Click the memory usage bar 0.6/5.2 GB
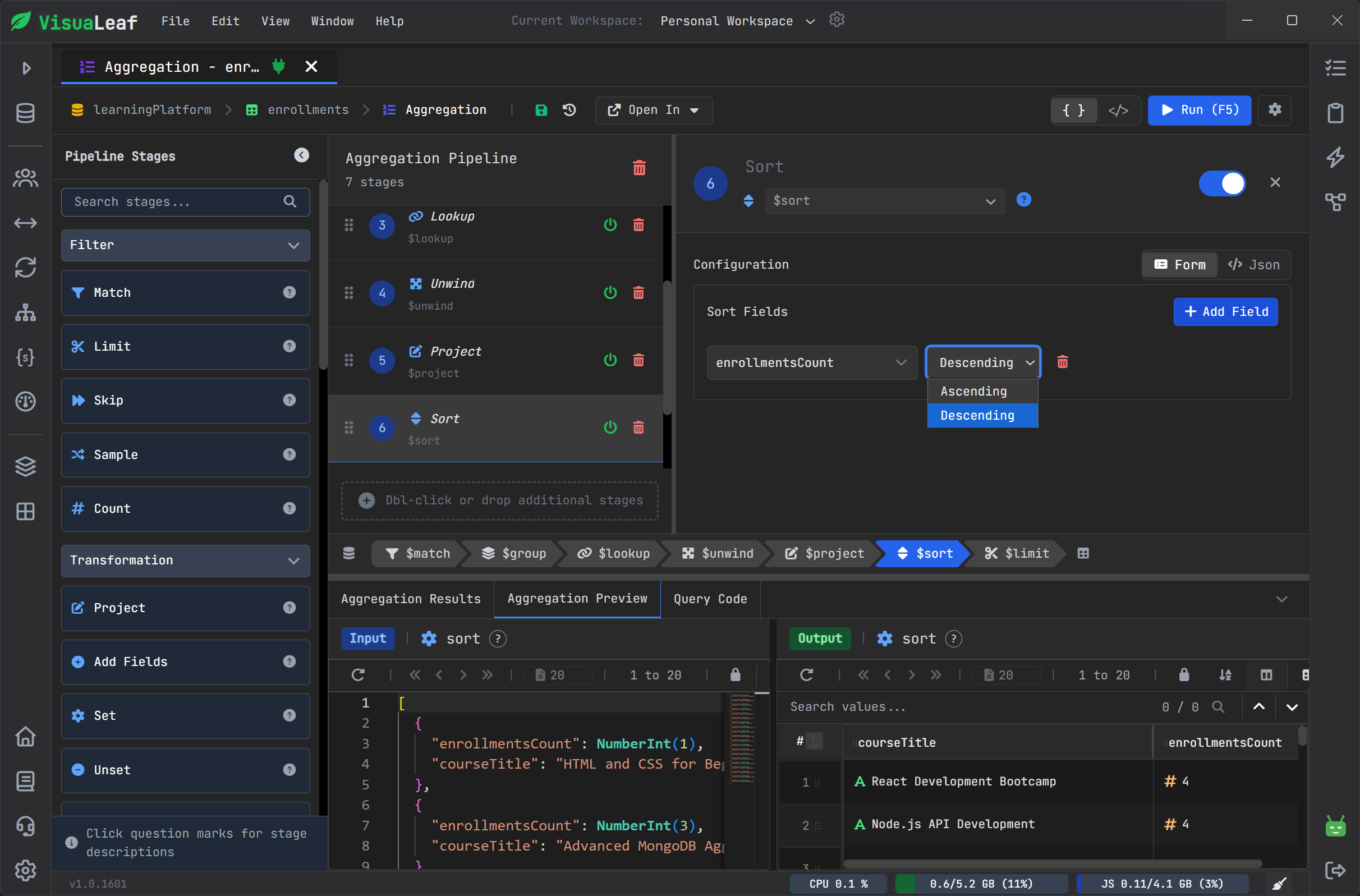 click(x=981, y=884)
